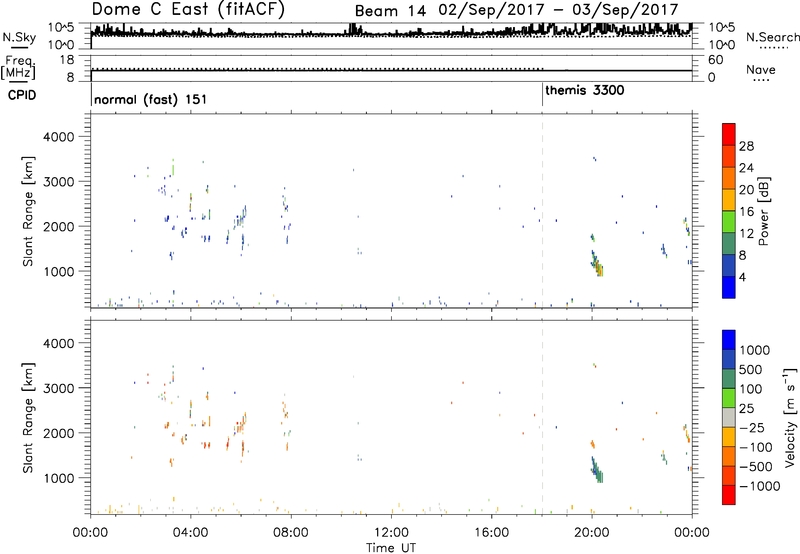Screen dimensions: 800x554
Task: Click the '08:00' time tick label
Action: tap(291, 533)
